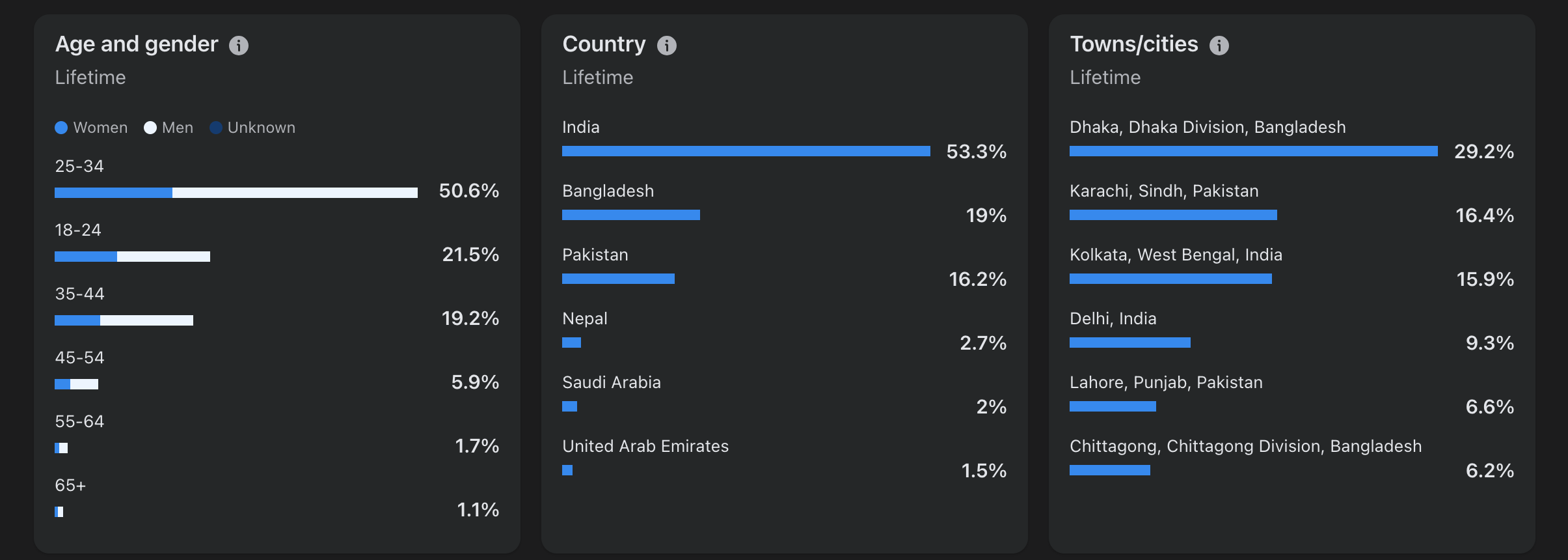The image size is (1568, 560).
Task: Click the 45-54 age group bar
Action: click(x=76, y=384)
